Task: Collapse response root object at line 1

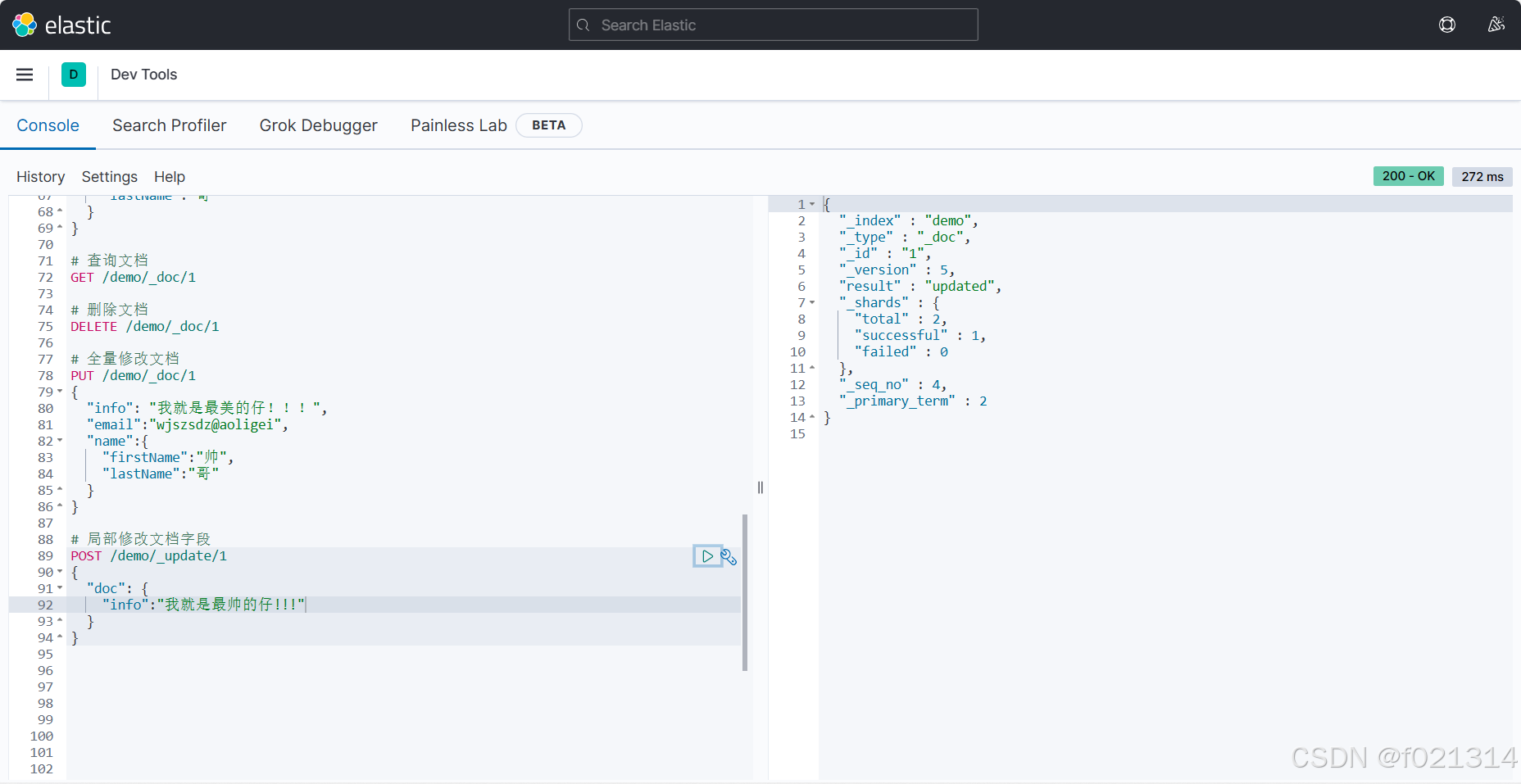Action: point(812,204)
